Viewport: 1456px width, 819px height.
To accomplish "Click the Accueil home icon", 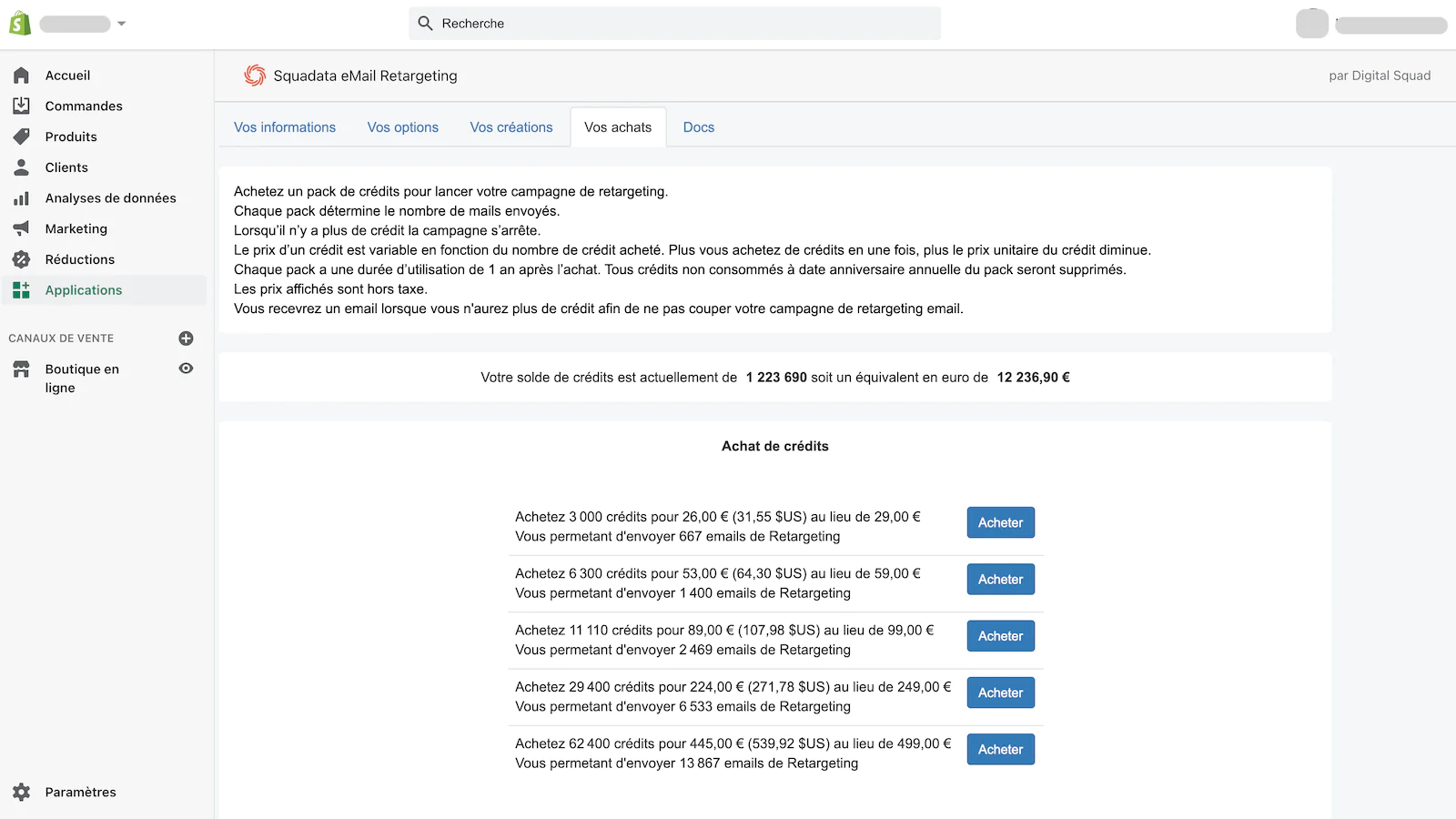I will pyautogui.click(x=21, y=76).
